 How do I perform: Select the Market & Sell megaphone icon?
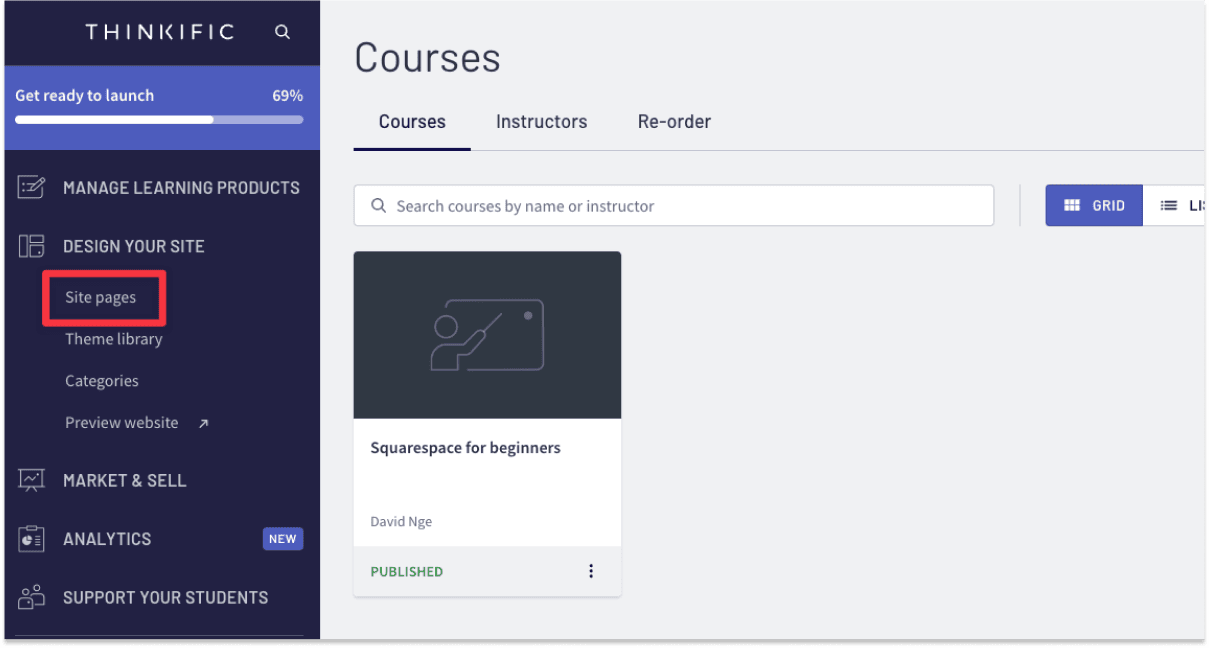click(31, 480)
